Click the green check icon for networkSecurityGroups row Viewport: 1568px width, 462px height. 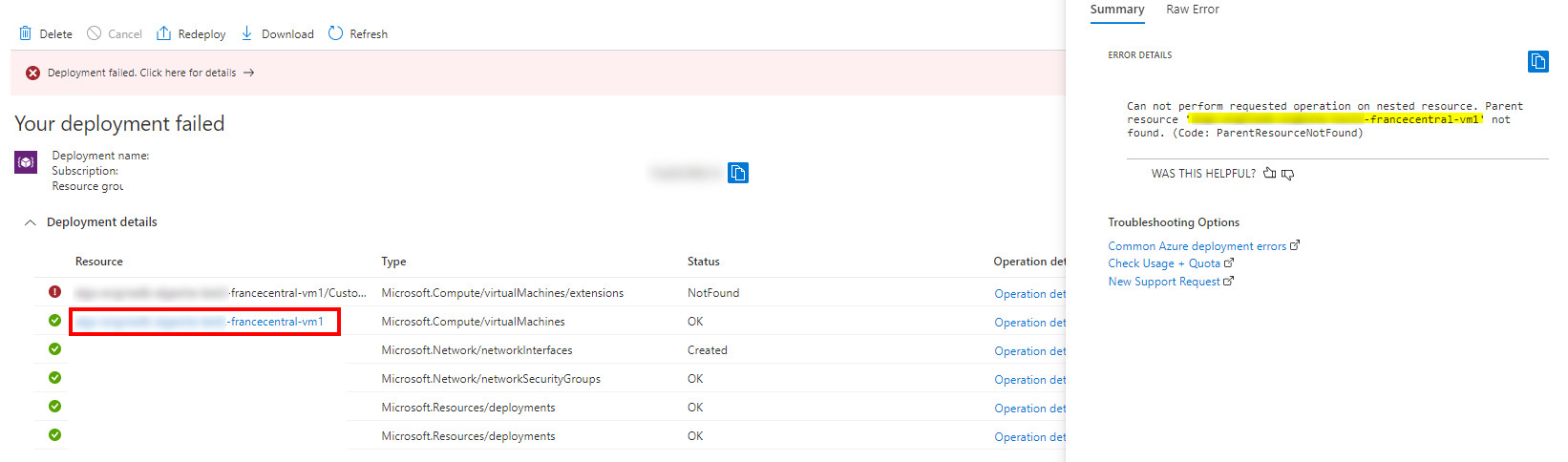tap(55, 378)
